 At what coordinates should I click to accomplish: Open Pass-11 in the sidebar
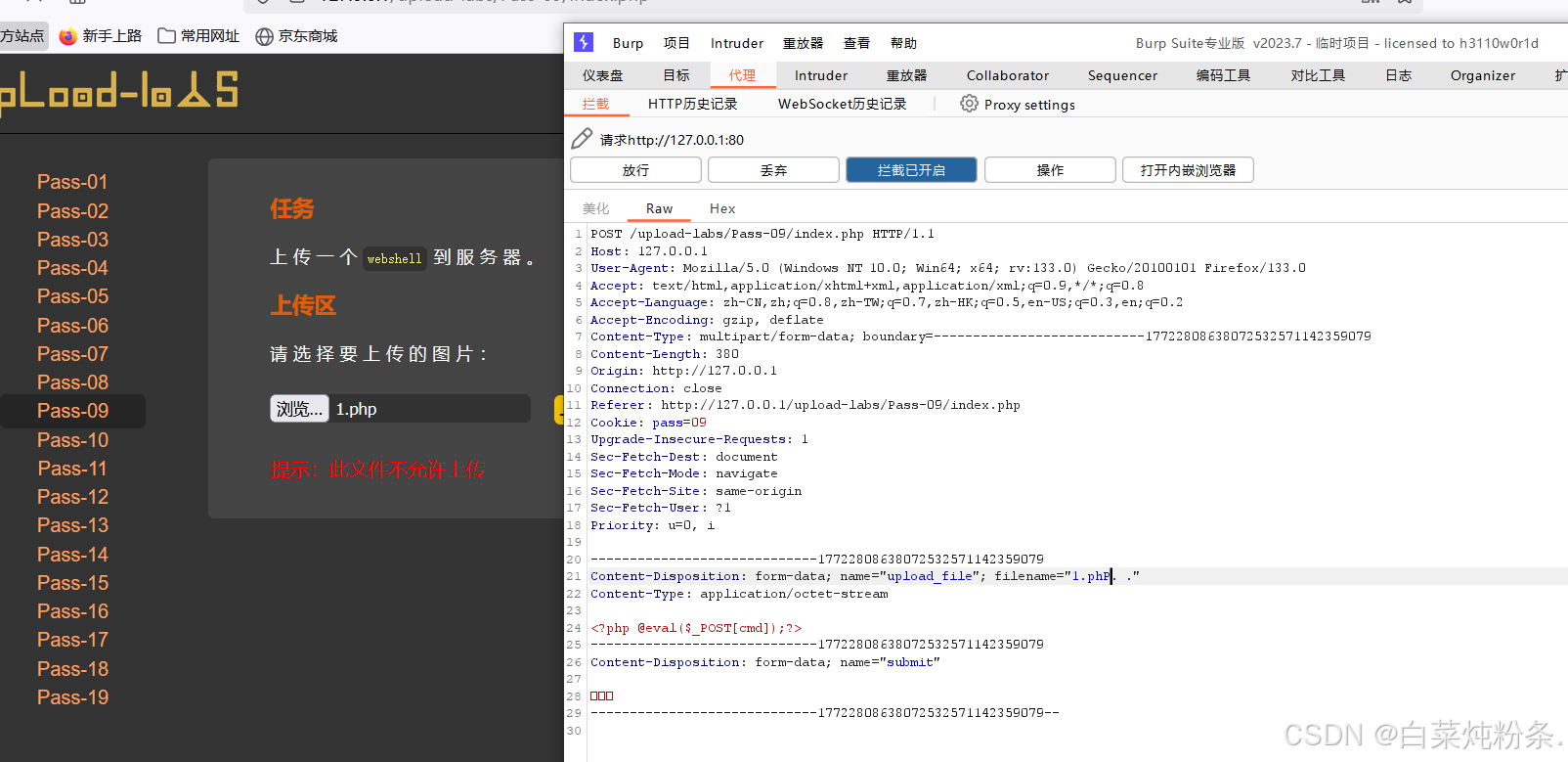[72, 469]
